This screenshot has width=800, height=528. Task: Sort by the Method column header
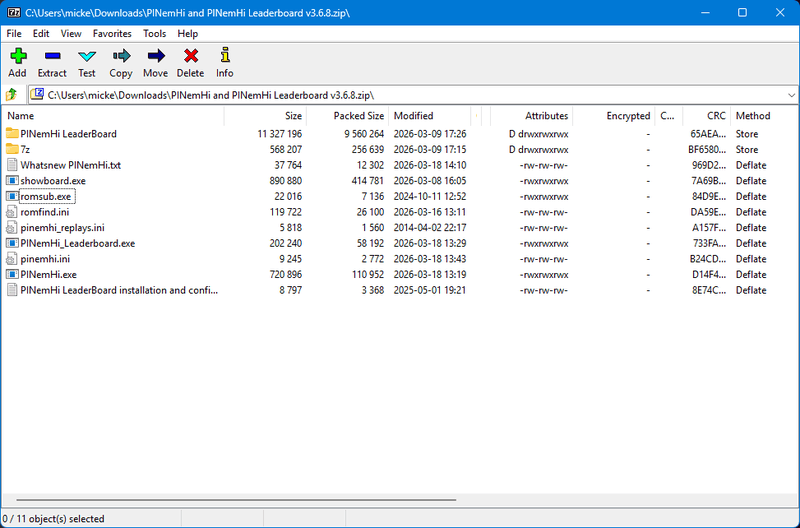click(764, 116)
